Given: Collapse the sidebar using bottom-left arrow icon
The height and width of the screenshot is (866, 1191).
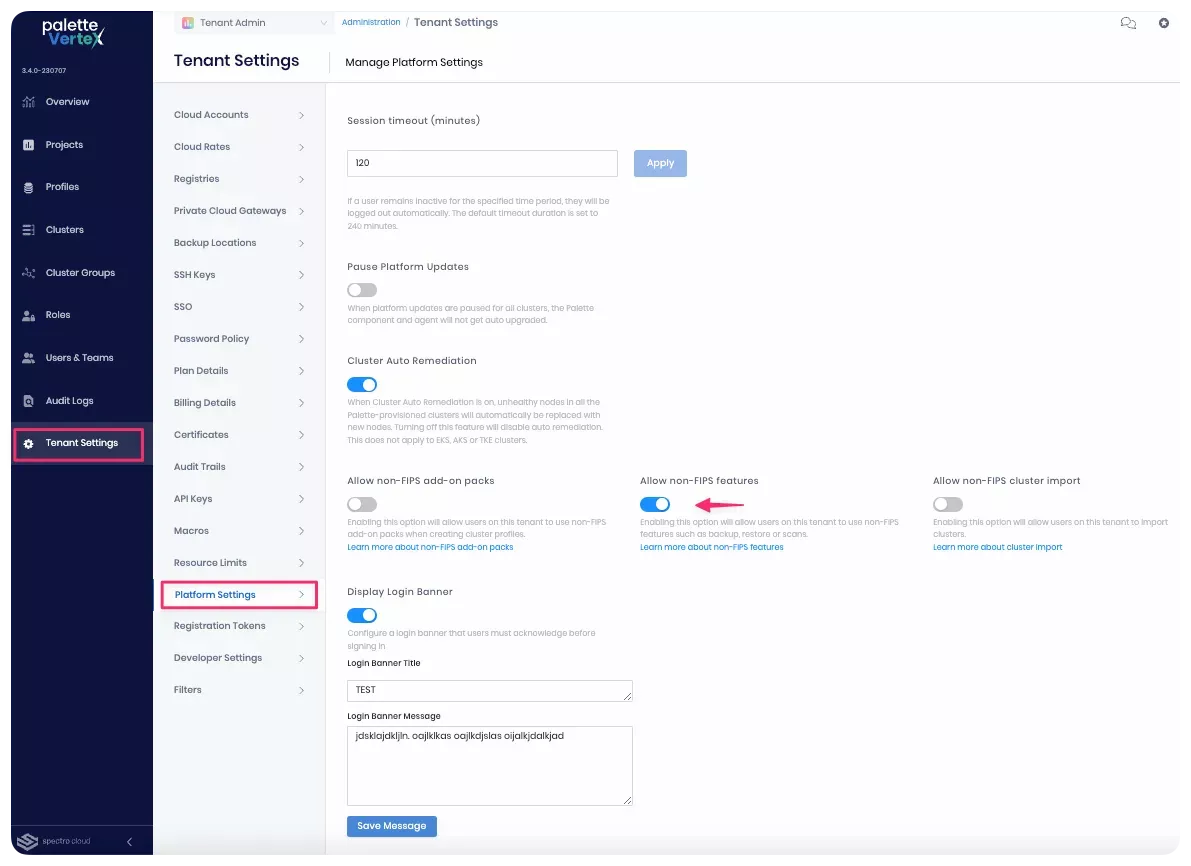Looking at the screenshot, I should point(129,842).
